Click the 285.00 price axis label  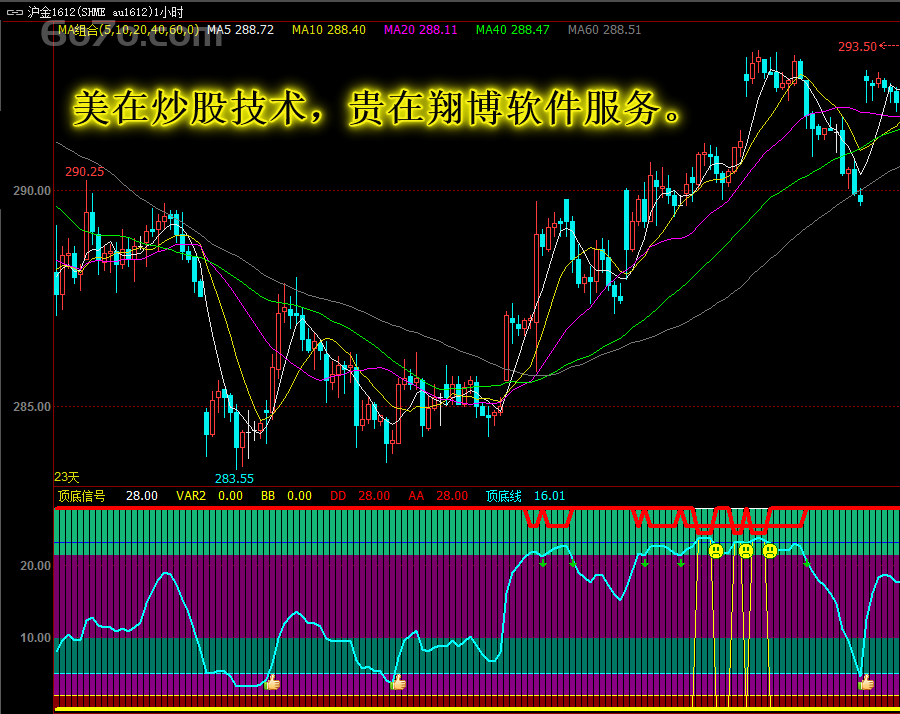32,406
